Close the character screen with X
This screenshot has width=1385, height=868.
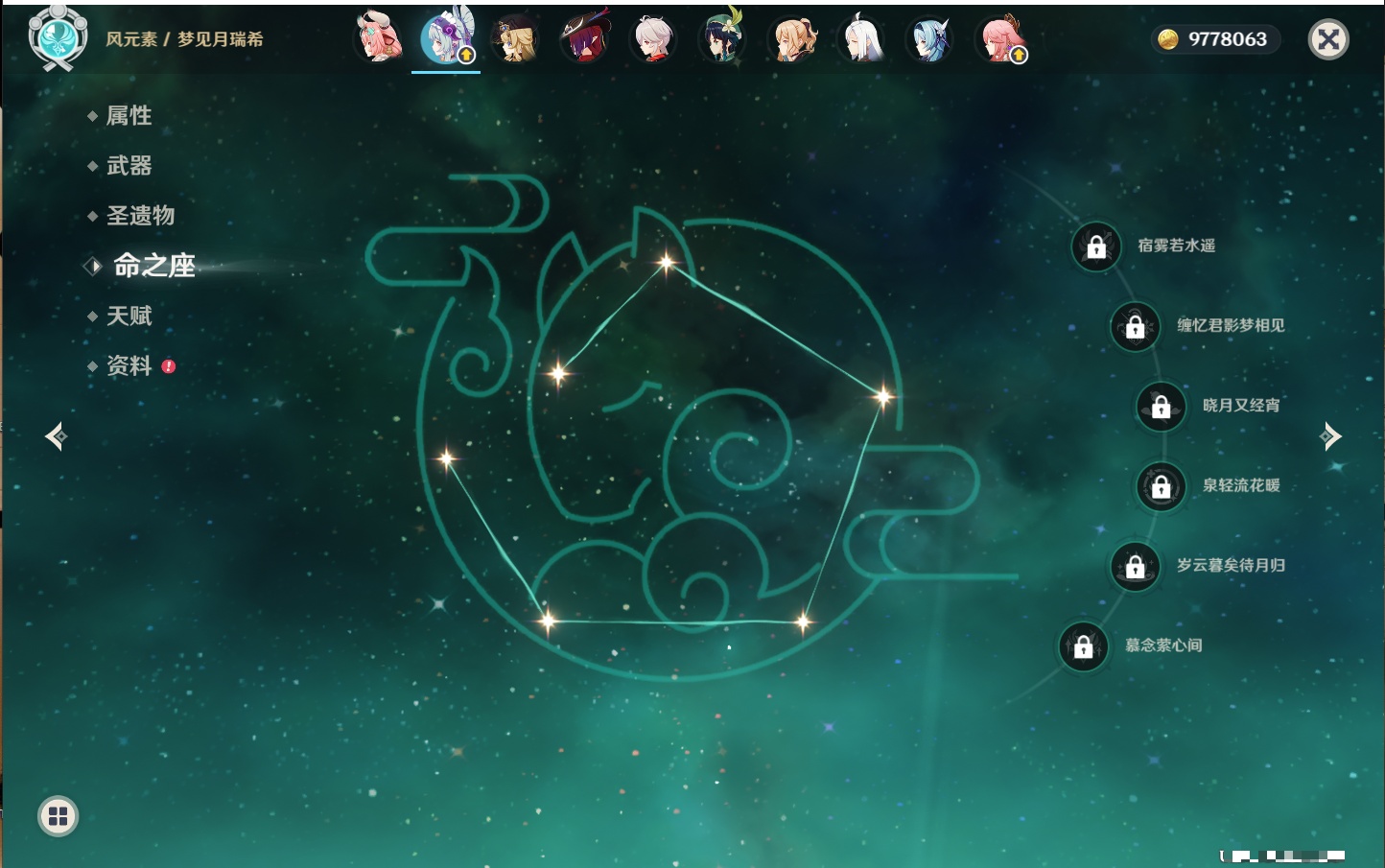(1328, 39)
